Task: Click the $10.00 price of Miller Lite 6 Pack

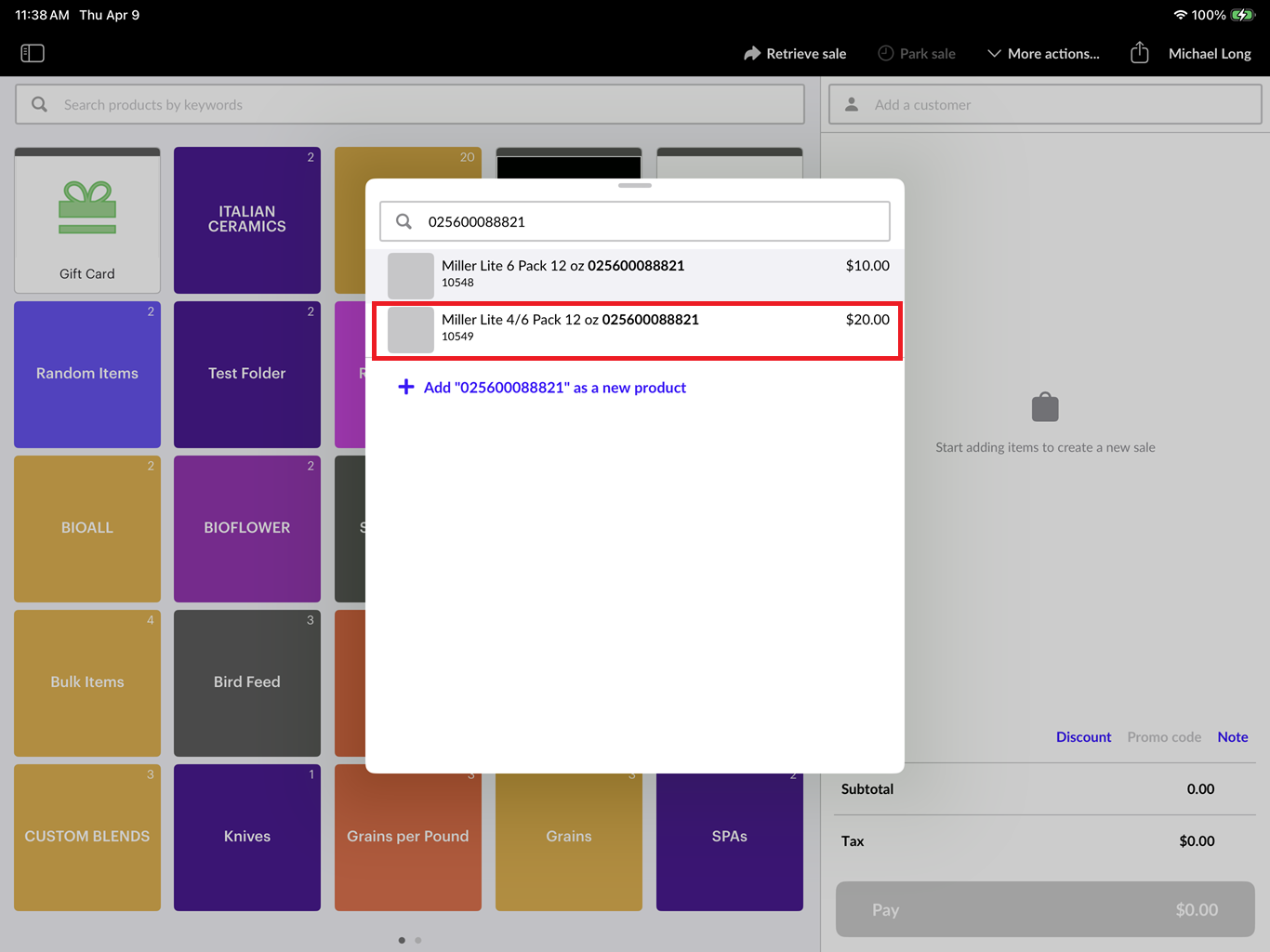Action: pyautogui.click(x=867, y=266)
